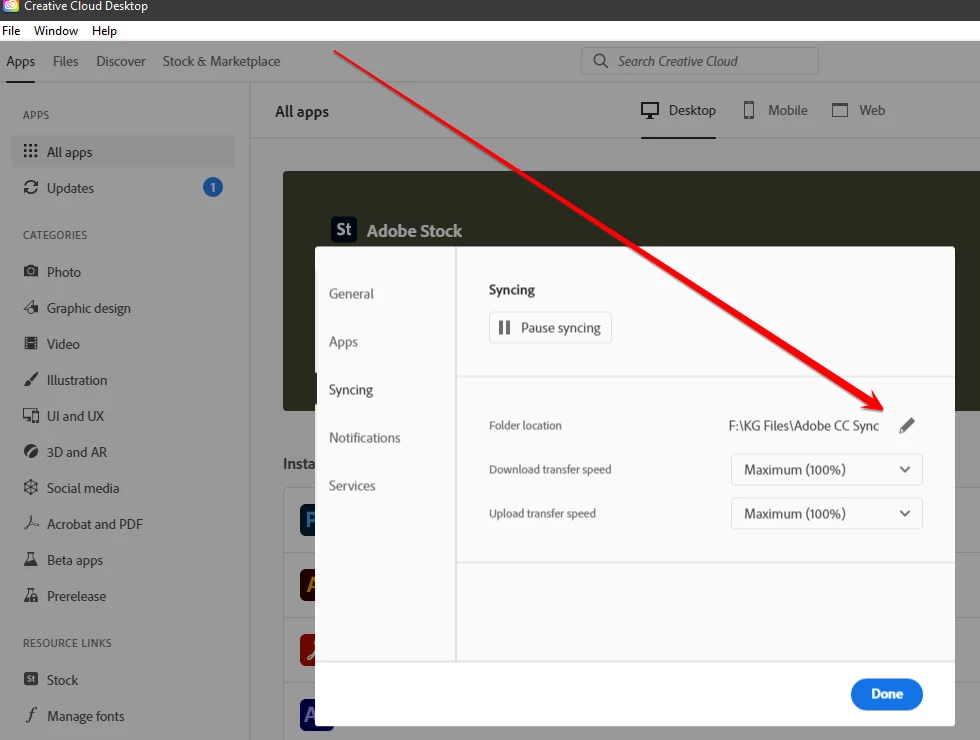Select General in preferences sidebar
980x740 pixels.
coord(351,294)
